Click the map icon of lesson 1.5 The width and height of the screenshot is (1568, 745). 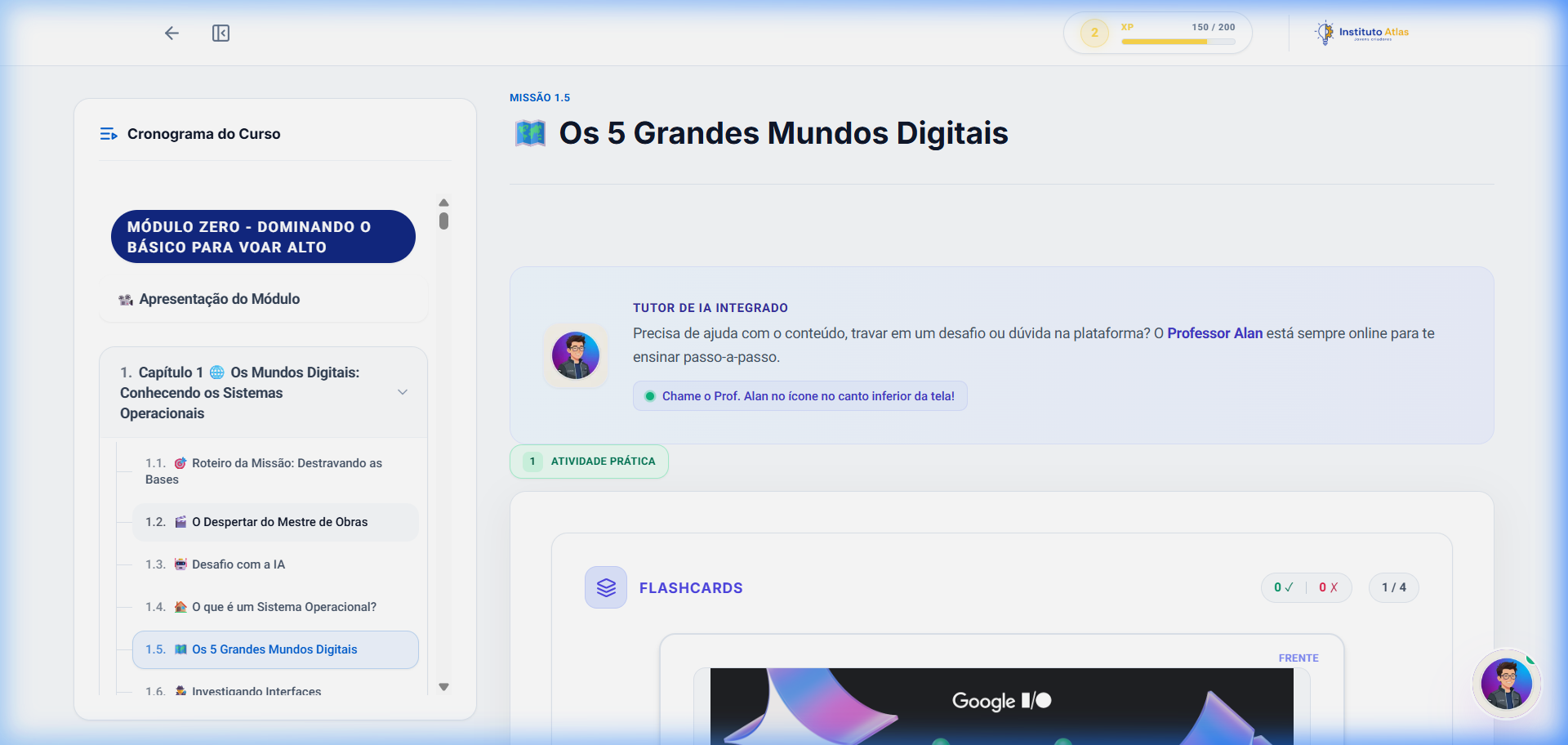(180, 649)
